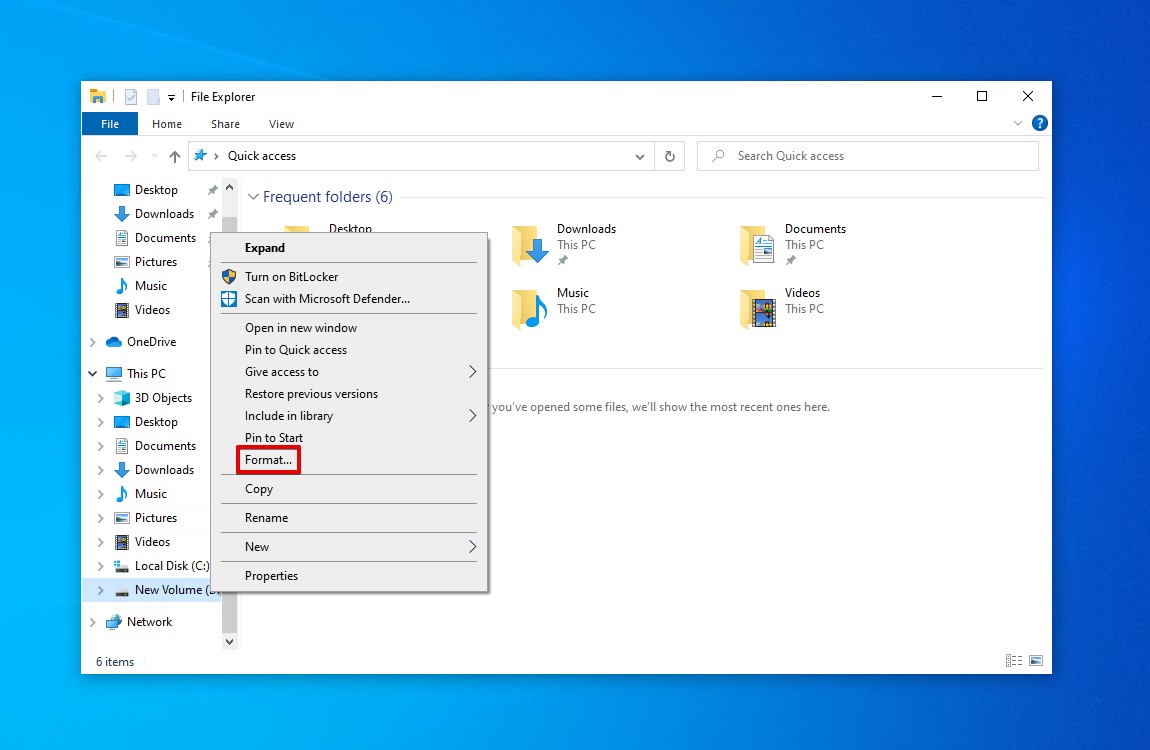
Task: Open the Customize Quick Access Toolbar dropdown
Action: coord(171,97)
